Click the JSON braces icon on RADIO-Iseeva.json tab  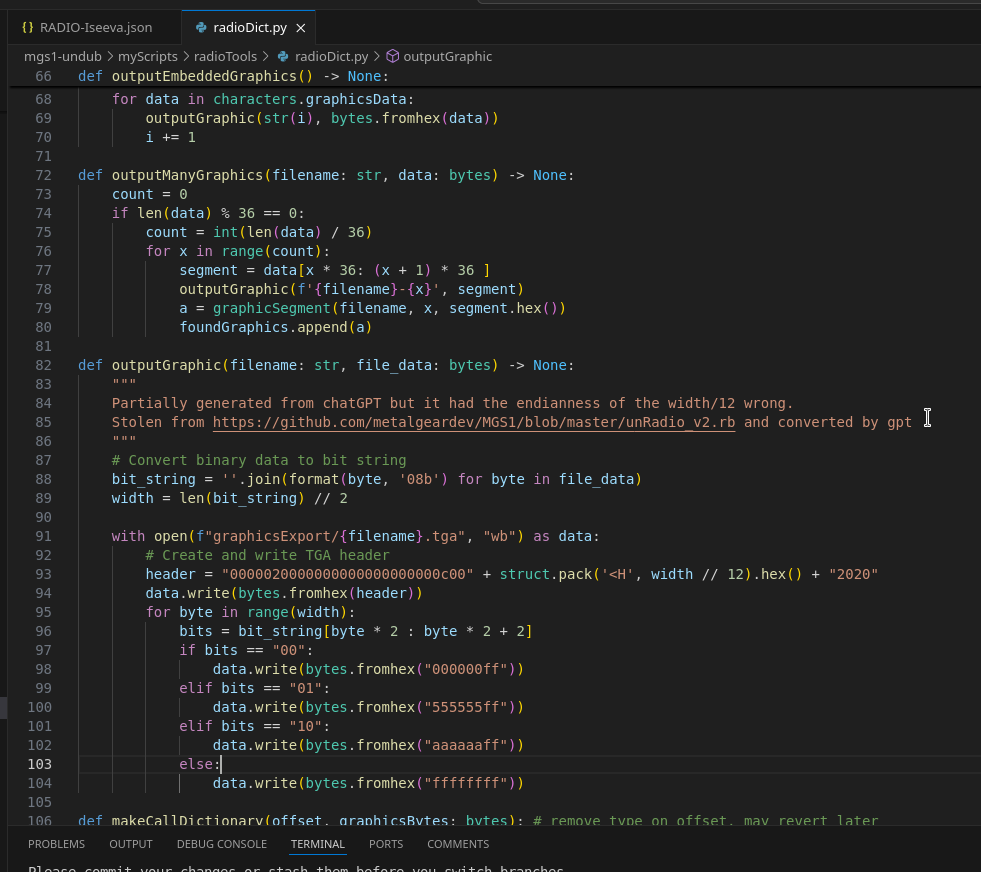coord(28,27)
